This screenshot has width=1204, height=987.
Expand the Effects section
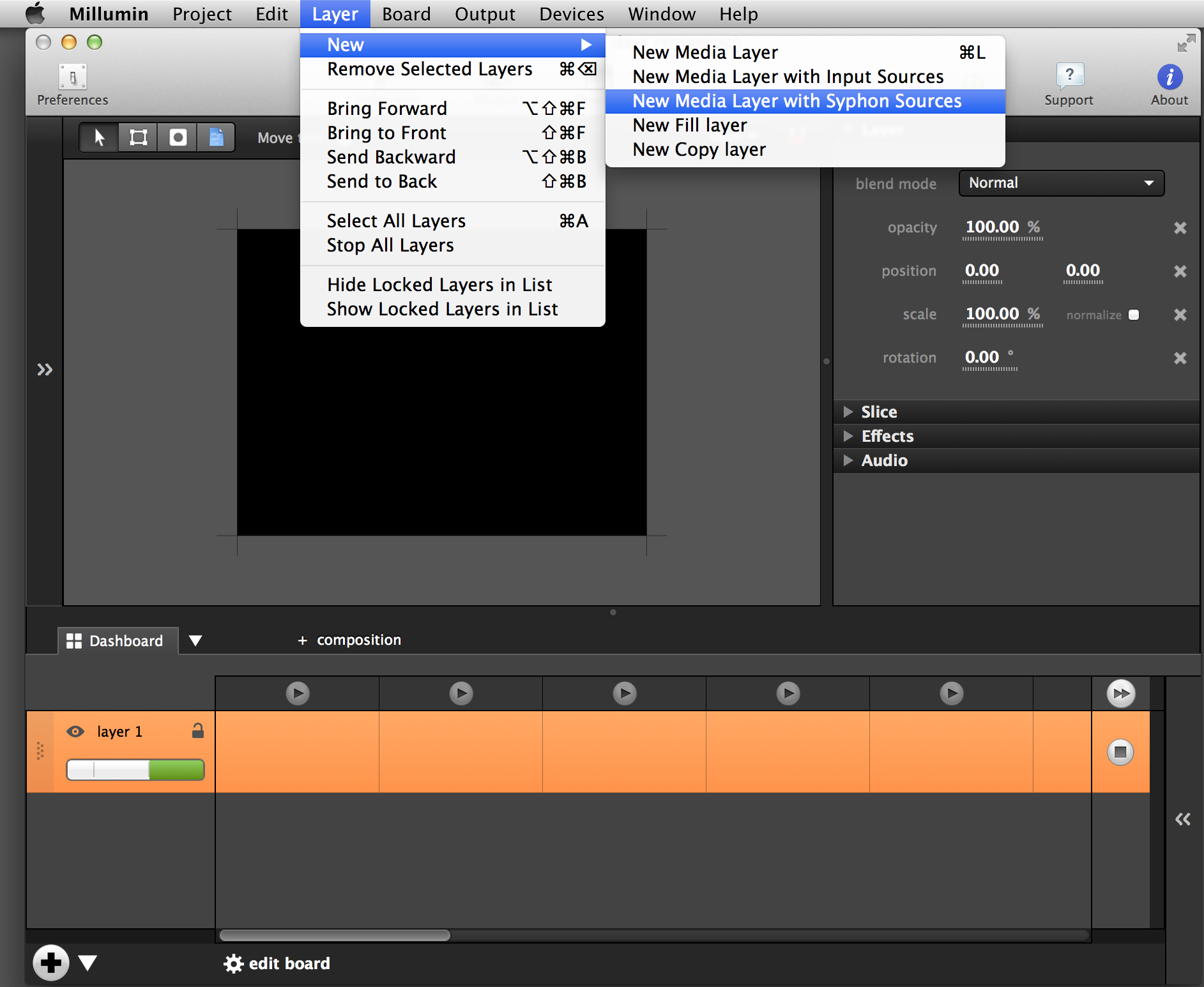pos(848,436)
